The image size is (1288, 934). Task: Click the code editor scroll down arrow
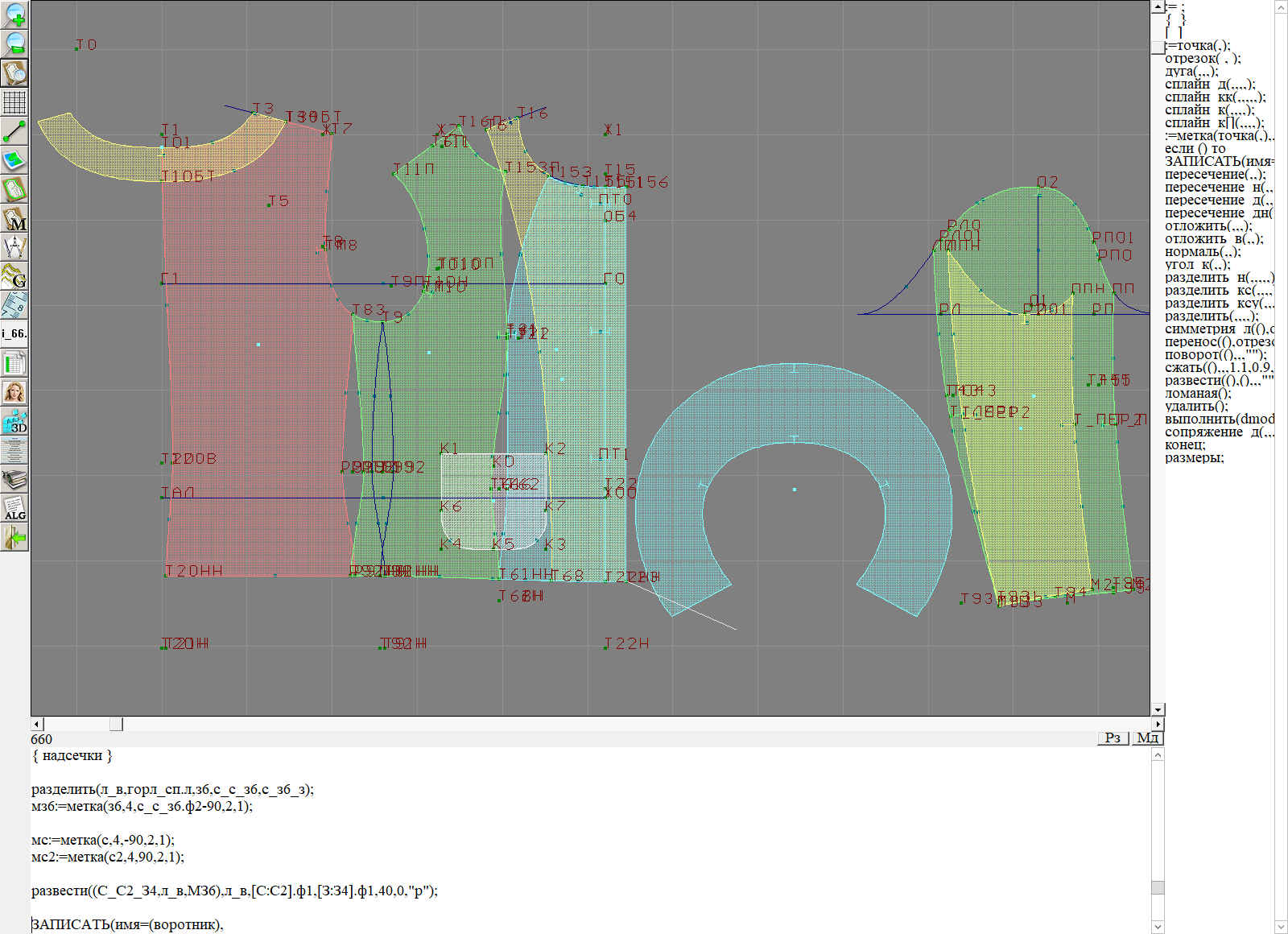coord(1158,926)
